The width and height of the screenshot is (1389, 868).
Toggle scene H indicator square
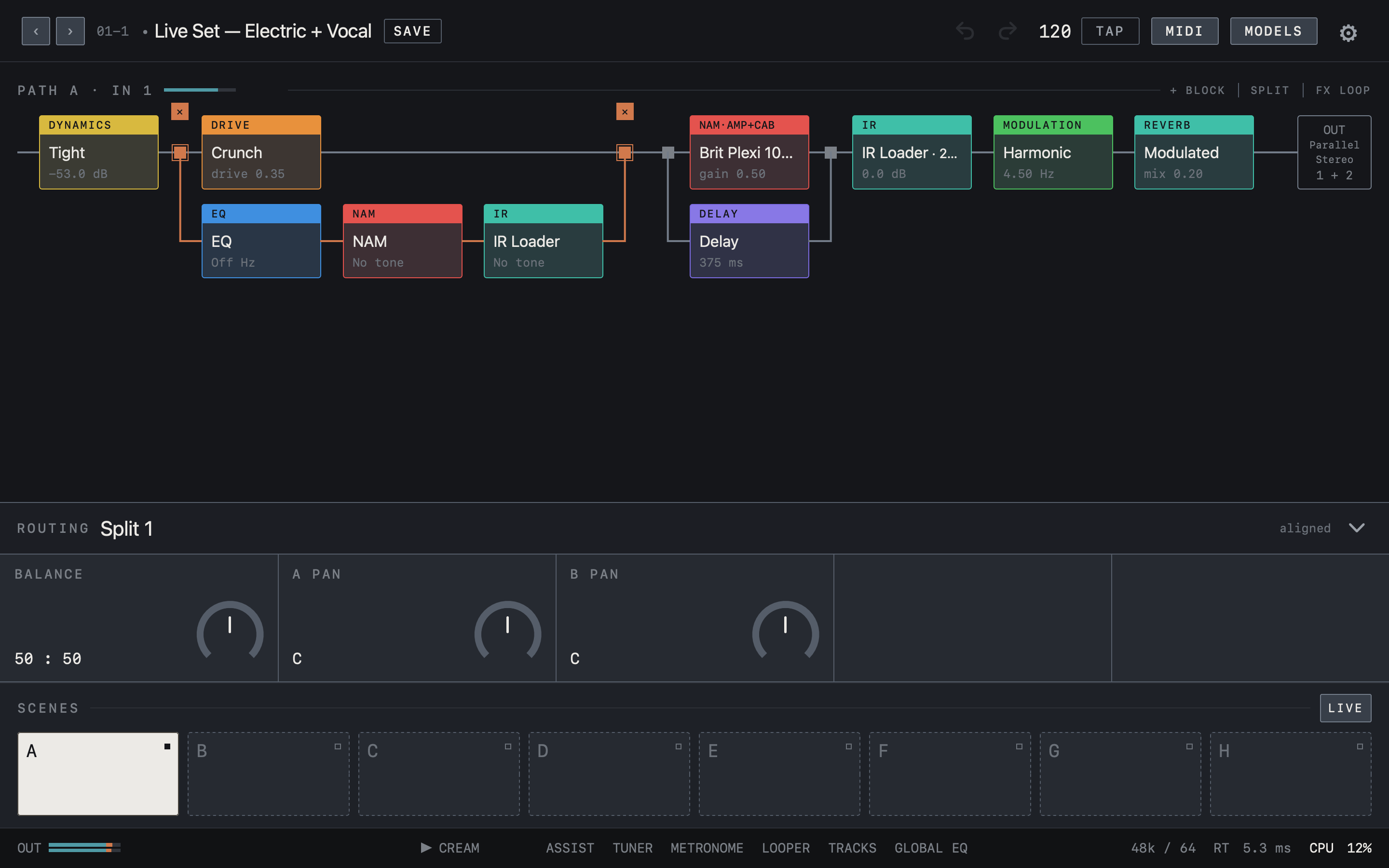(1360, 746)
